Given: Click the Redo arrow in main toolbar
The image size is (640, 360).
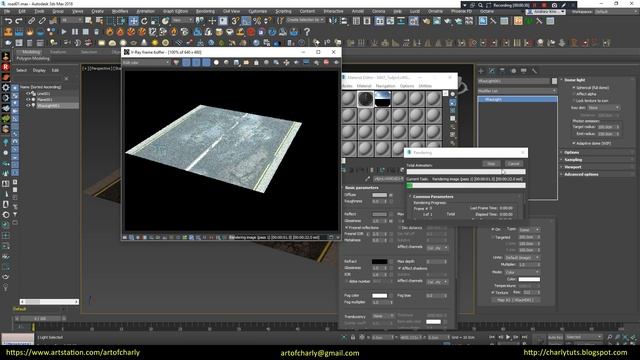Looking at the screenshot, I should (19, 20).
